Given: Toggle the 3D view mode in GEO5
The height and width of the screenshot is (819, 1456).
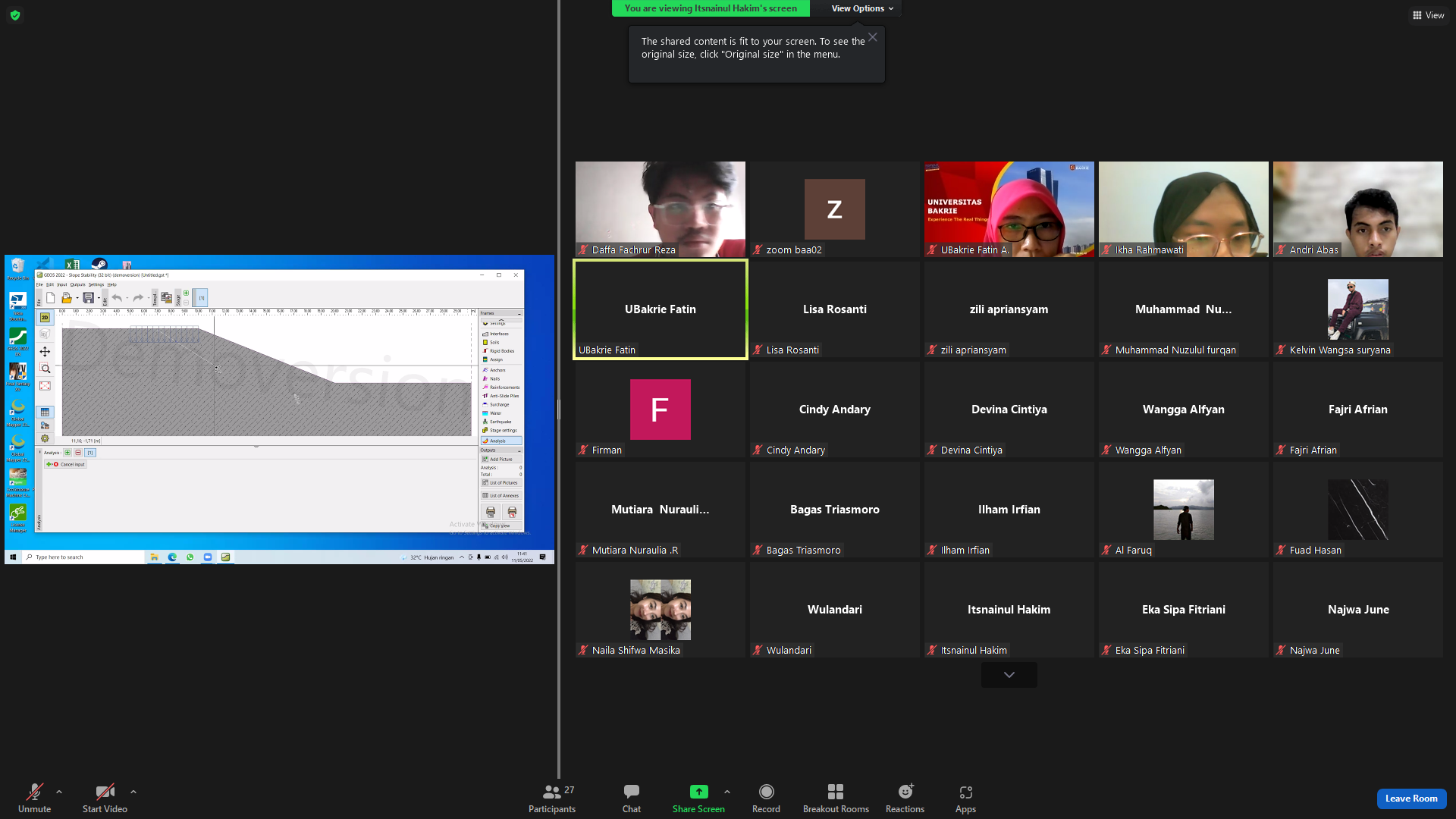Looking at the screenshot, I should [45, 334].
